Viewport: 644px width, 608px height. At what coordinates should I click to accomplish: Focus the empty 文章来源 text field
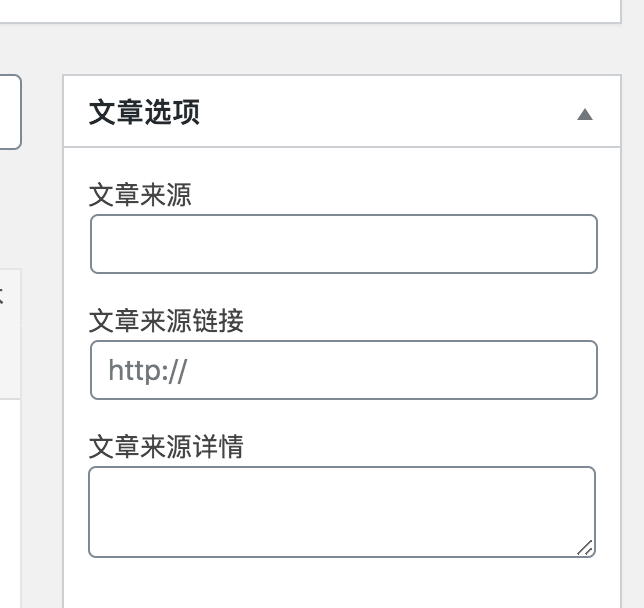343,244
